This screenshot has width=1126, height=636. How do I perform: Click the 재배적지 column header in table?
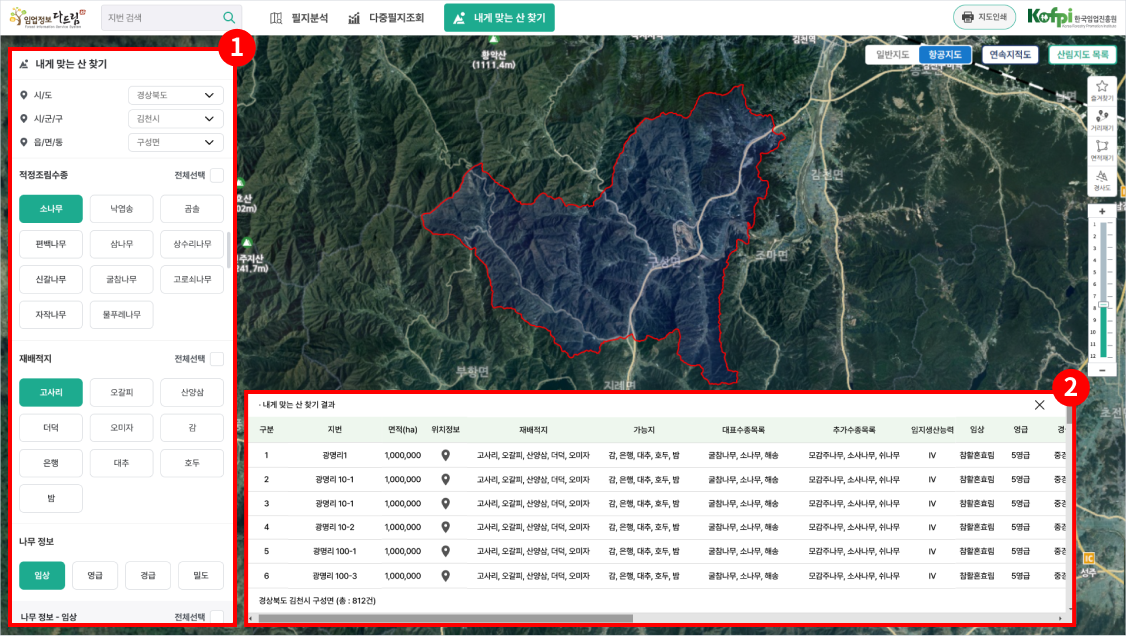click(x=533, y=430)
